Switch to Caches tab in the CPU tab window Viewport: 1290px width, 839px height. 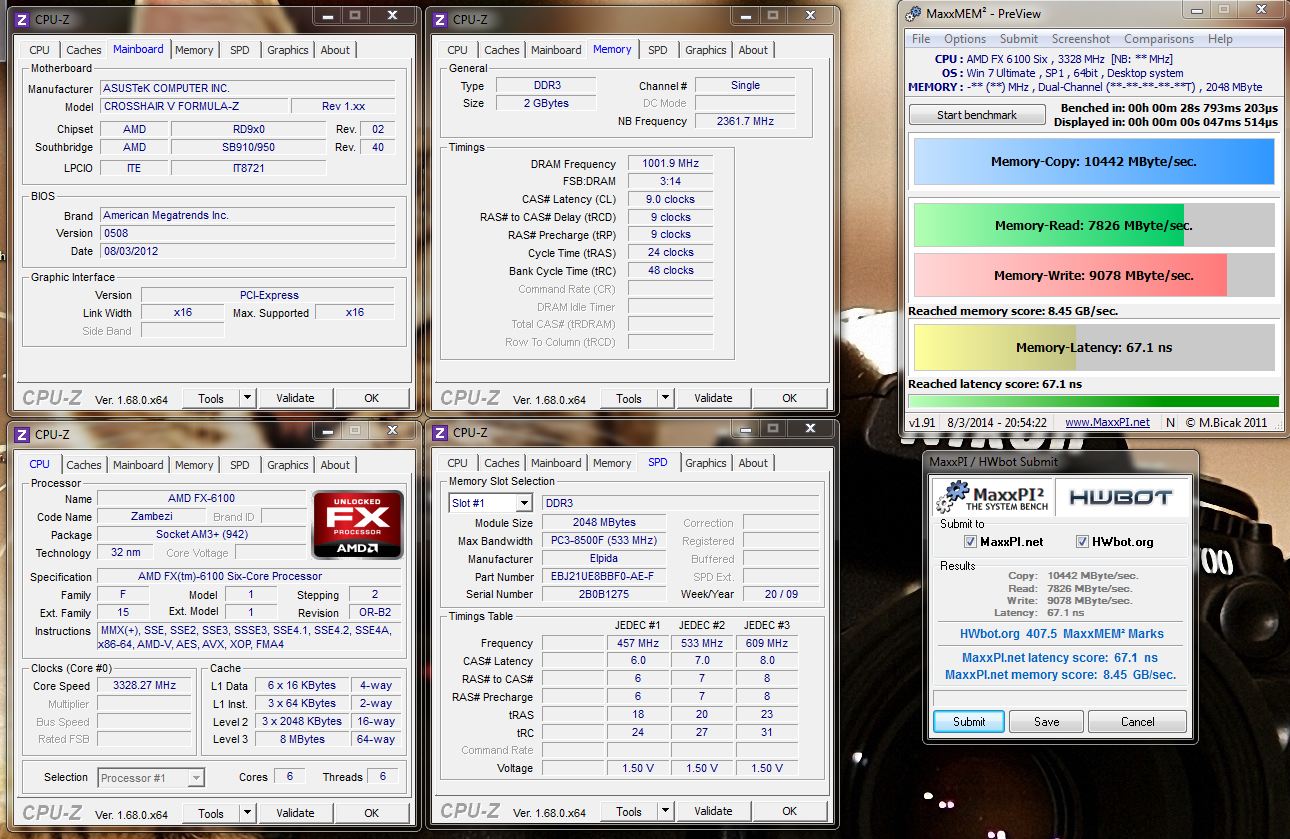point(84,465)
